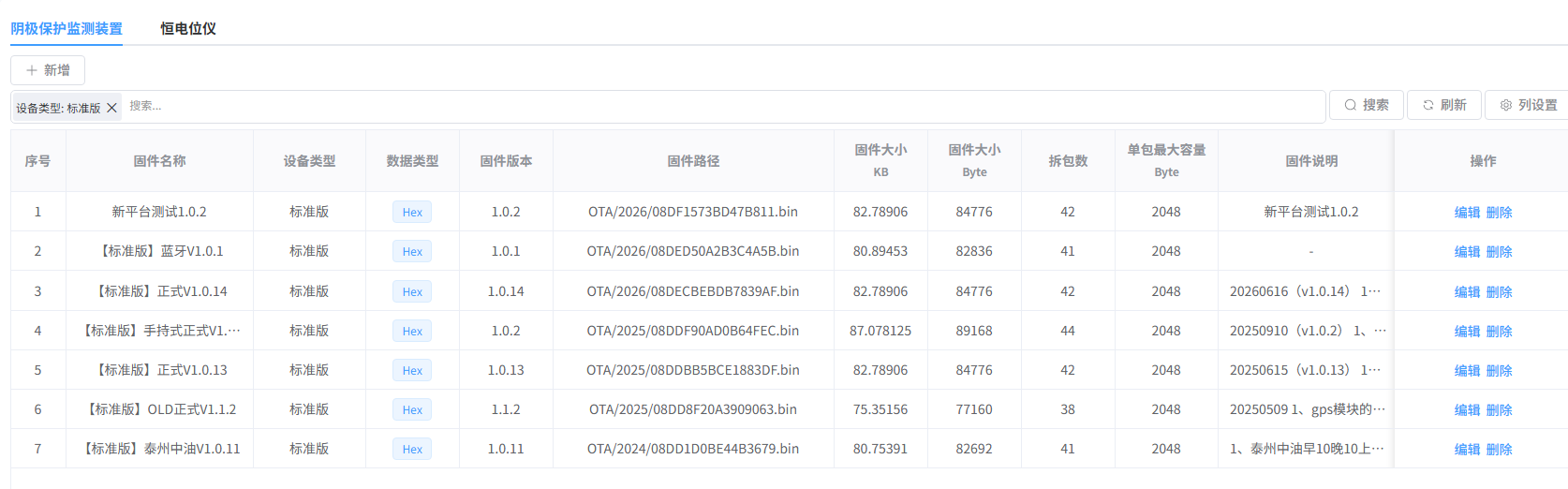The width and height of the screenshot is (1568, 489).
Task: Click path OTA/2026/08DECBEBDB7839AF.bin
Action: pyautogui.click(x=693, y=291)
